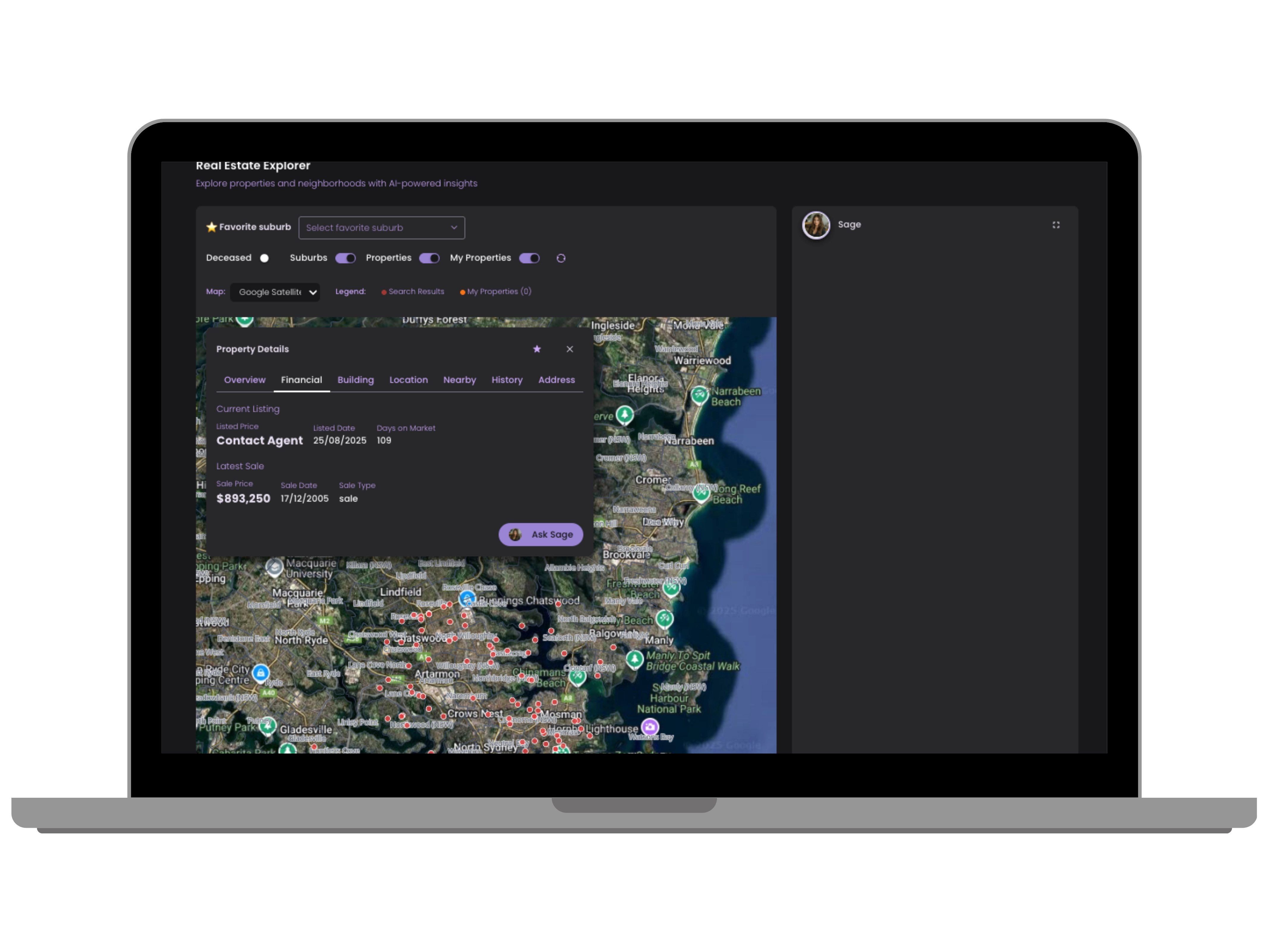Click the Macquarie University map marker
Viewport: 1269px width, 952px height.
(x=274, y=567)
